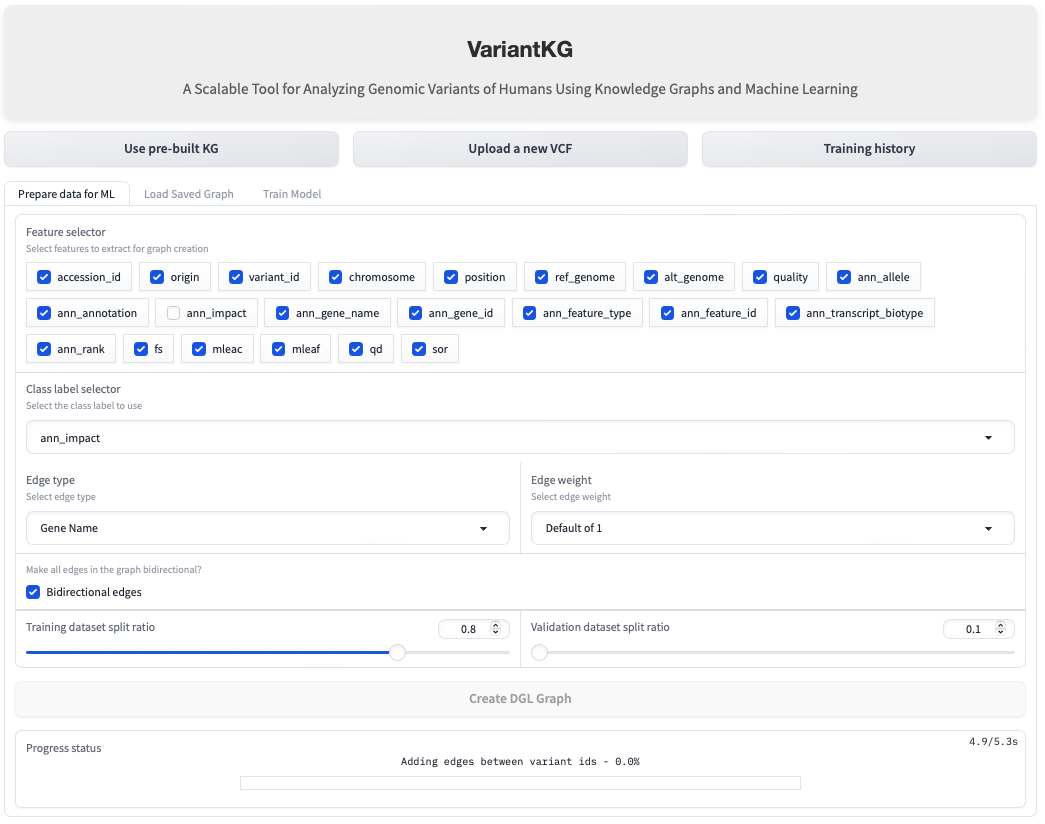1045x824 pixels.
Task: Toggle the chromosome feature checkbox
Action: 336,277
